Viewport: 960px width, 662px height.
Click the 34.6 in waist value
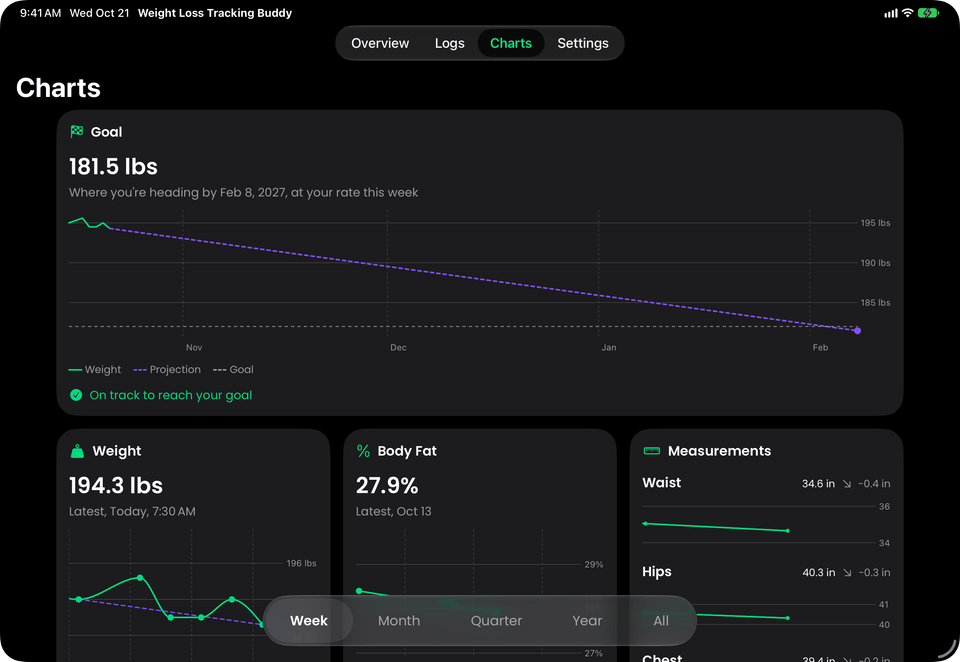[x=819, y=484]
